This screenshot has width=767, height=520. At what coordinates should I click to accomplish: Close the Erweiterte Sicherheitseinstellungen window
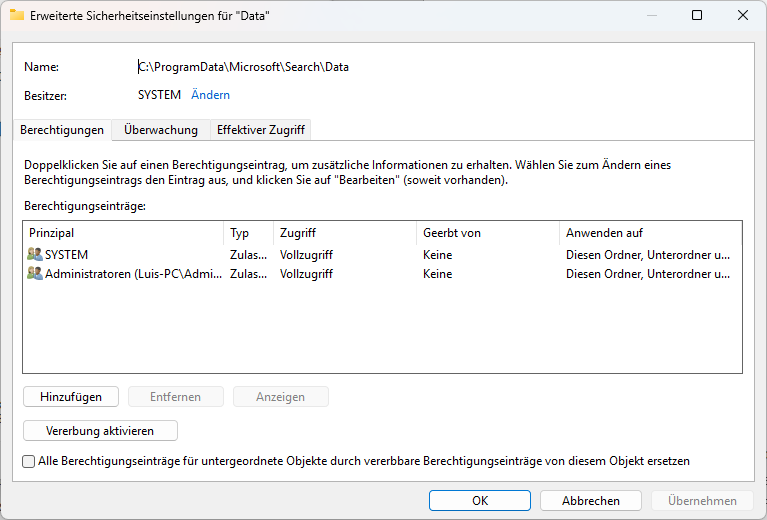743,15
